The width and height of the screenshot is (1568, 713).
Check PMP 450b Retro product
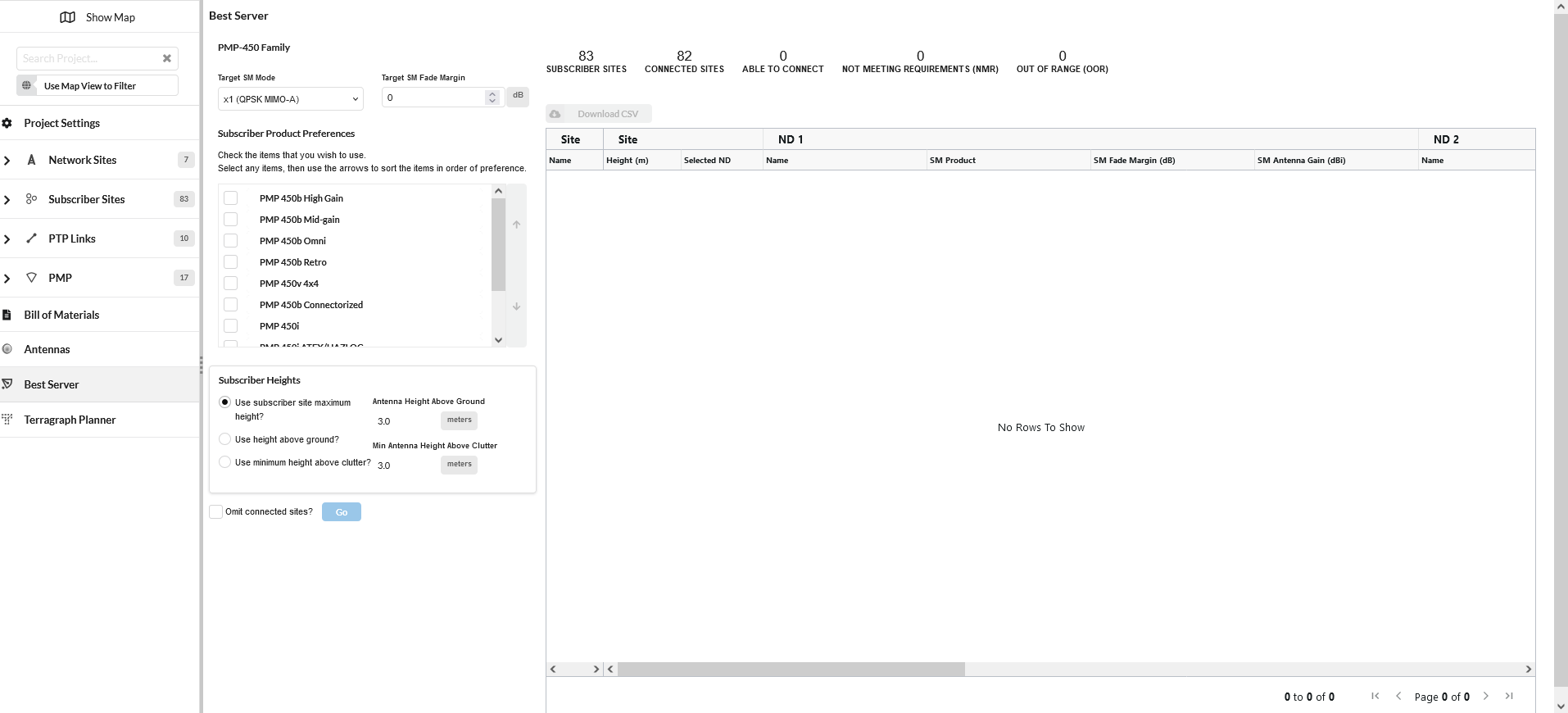point(230,262)
